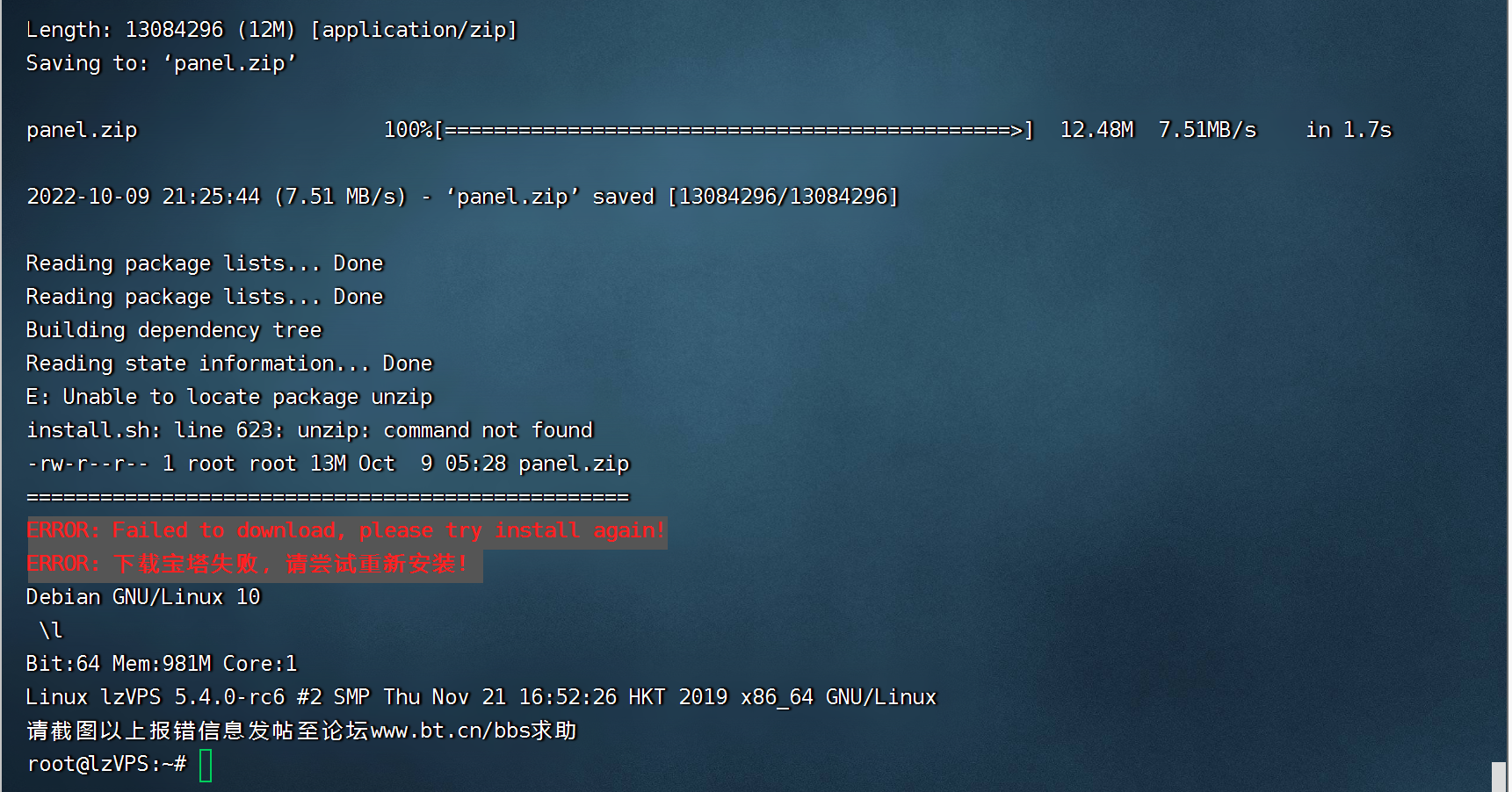Click the wget download progress bar
Image resolution: width=1512 pixels, height=792 pixels.
[x=734, y=130]
